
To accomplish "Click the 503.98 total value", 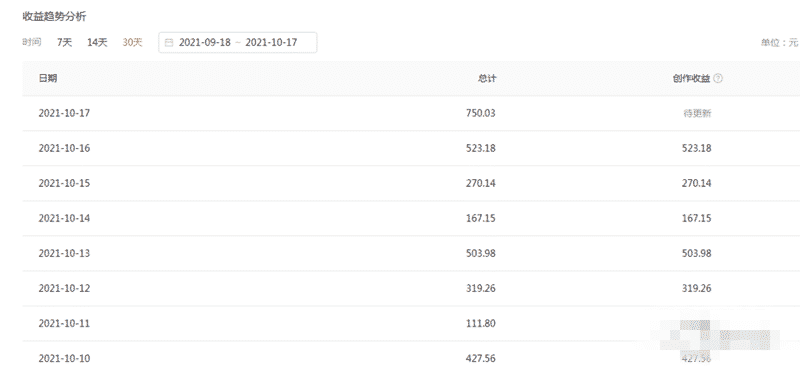I will pos(481,253).
